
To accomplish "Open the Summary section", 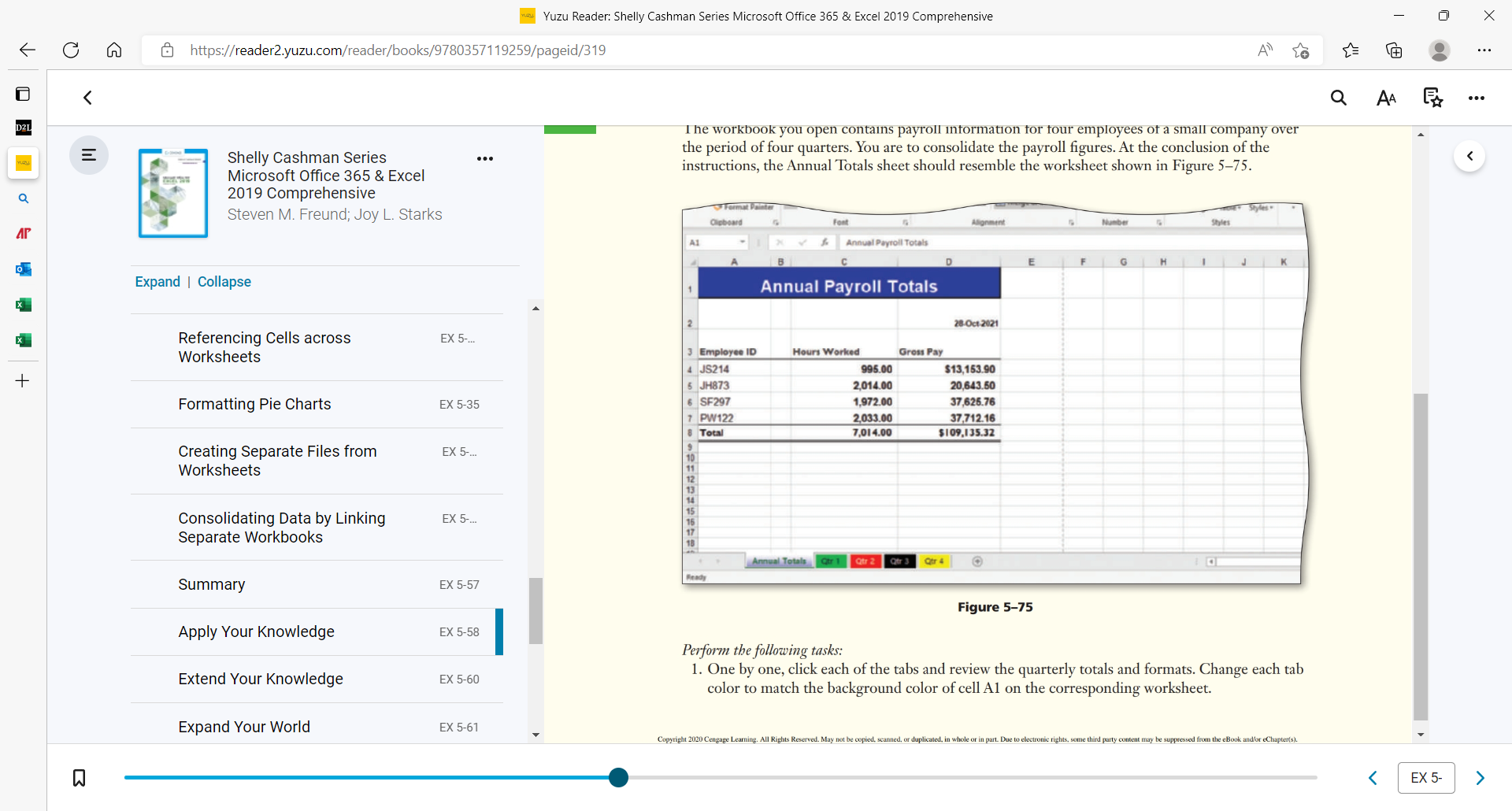I will (x=317, y=584).
